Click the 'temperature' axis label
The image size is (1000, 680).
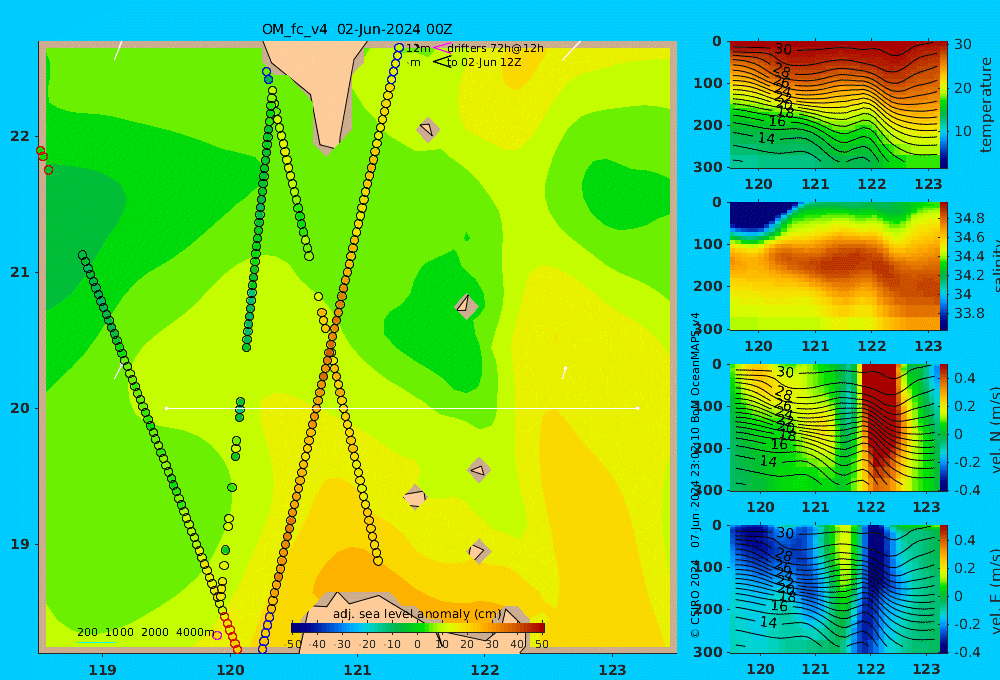coord(986,105)
